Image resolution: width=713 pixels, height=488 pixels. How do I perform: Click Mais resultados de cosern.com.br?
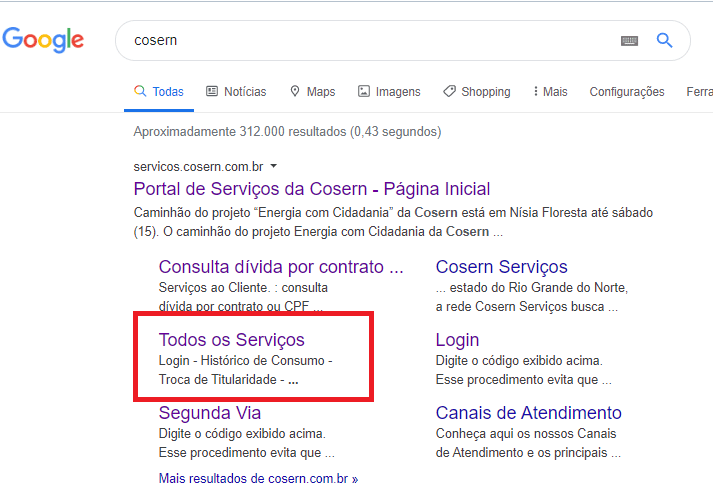pyautogui.click(x=258, y=478)
